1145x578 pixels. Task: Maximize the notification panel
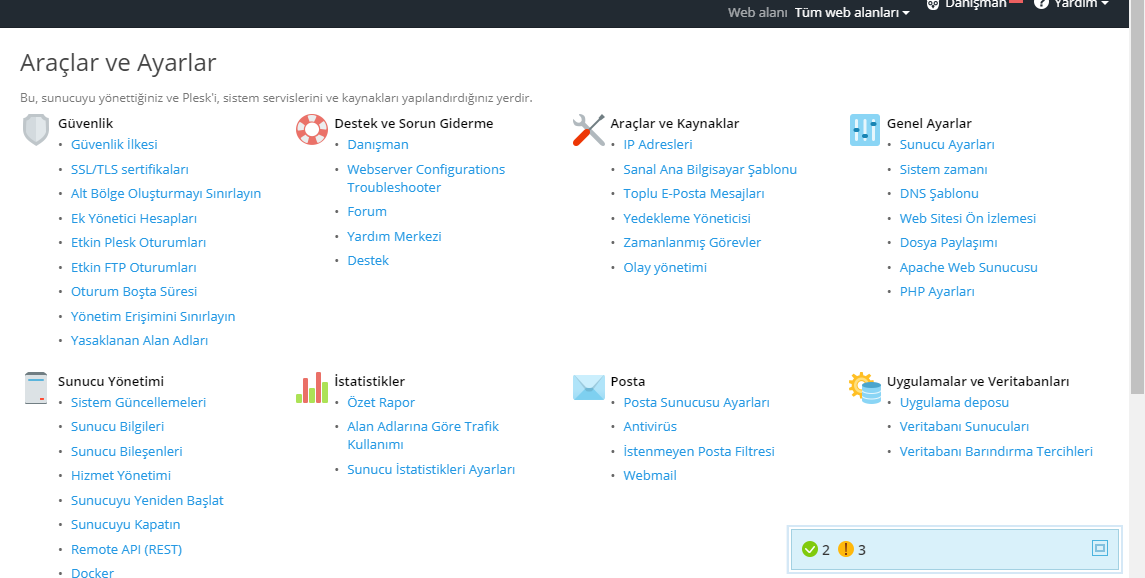pos(1100,548)
